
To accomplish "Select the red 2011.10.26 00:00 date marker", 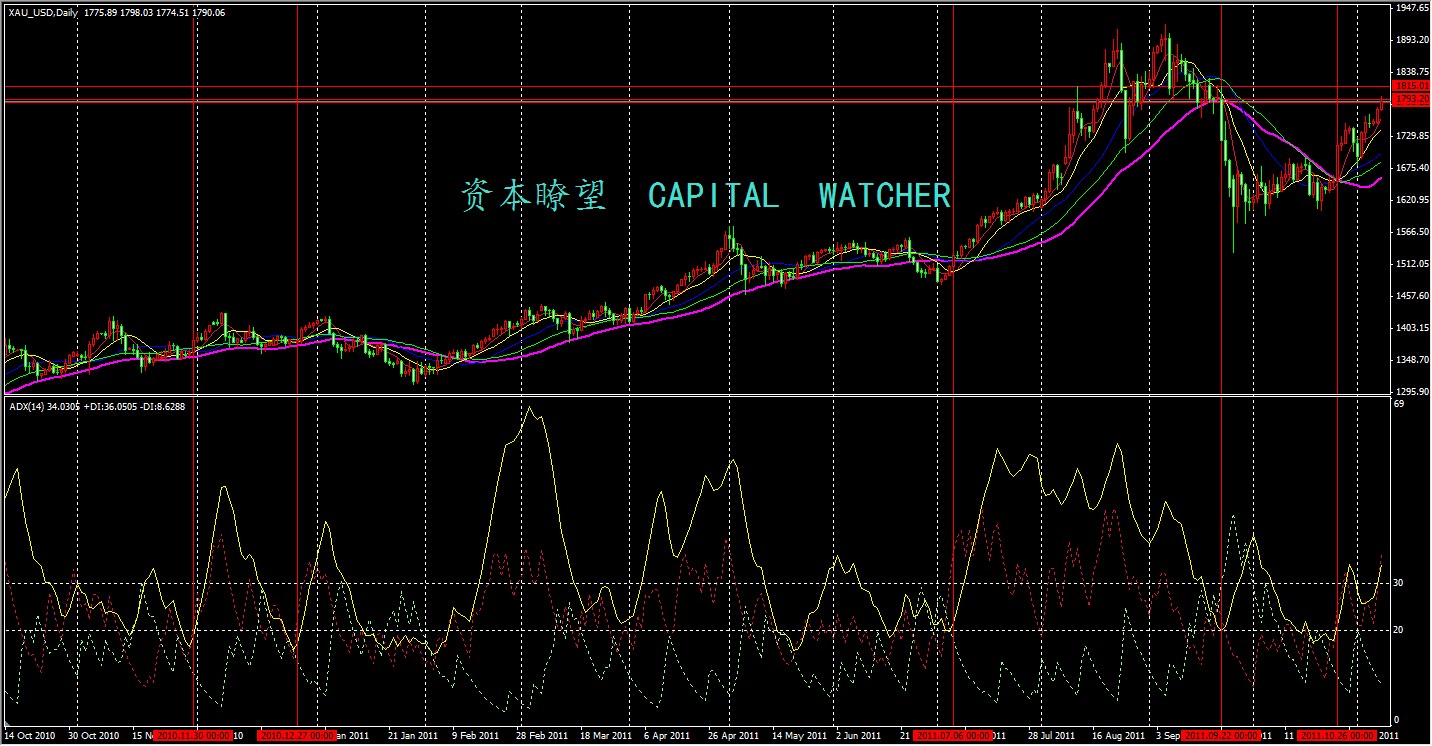I will [1337, 736].
